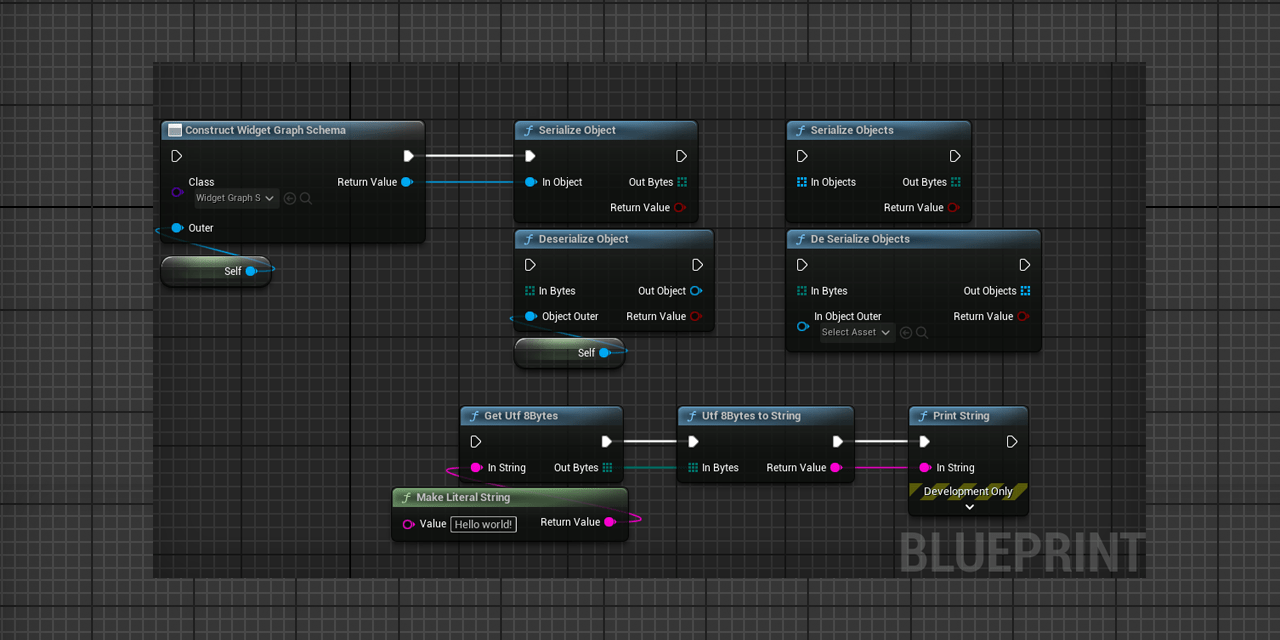Image resolution: width=1280 pixels, height=640 pixels.
Task: Click the Outer pin on Construct Widget Graph Schema
Action: tap(177, 228)
